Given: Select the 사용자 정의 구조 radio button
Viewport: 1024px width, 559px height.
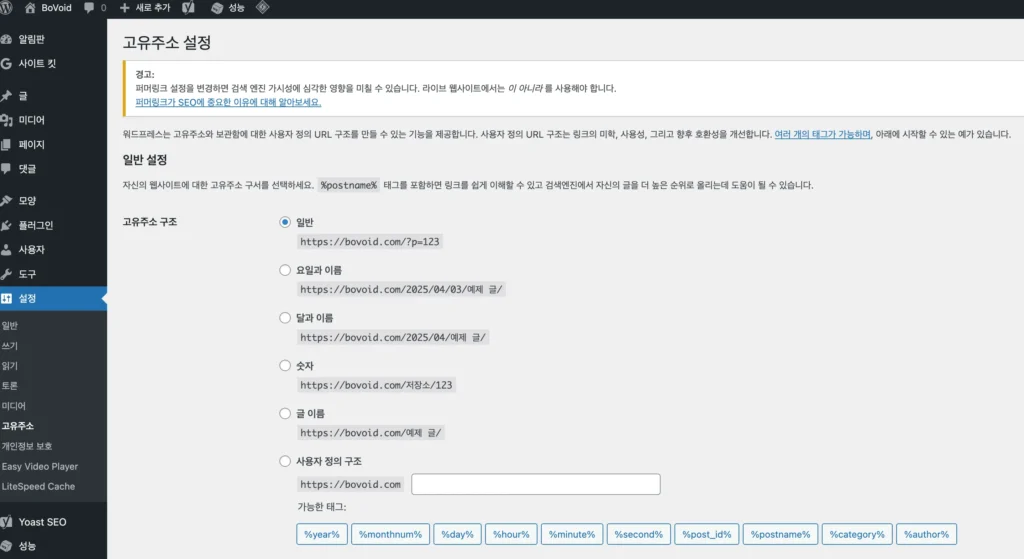Looking at the screenshot, I should (285, 461).
